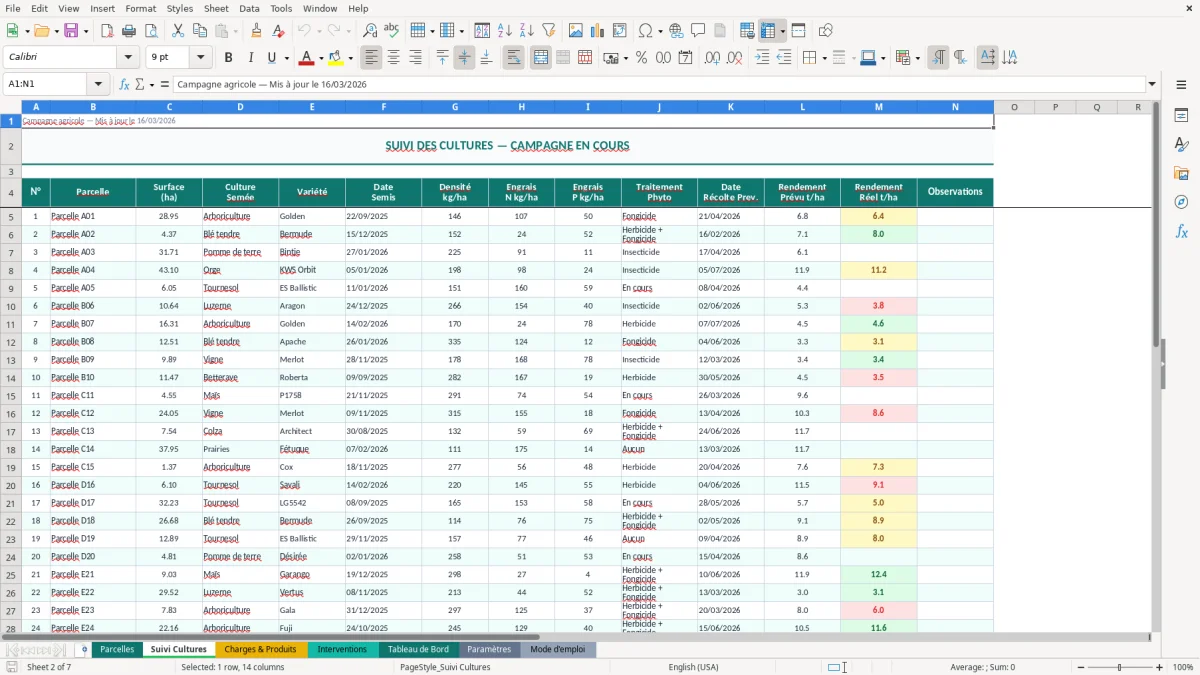Toggle Bold formatting
1200x675 pixels.
pyautogui.click(x=228, y=58)
